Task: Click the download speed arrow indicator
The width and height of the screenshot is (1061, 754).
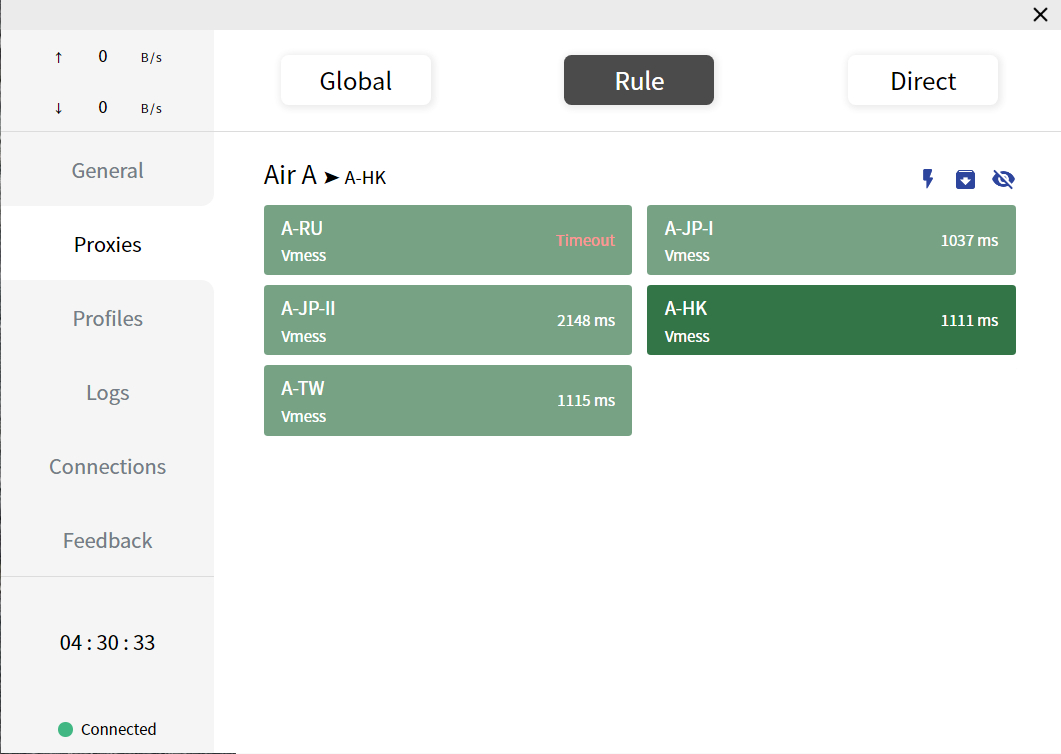Action: 58,108
